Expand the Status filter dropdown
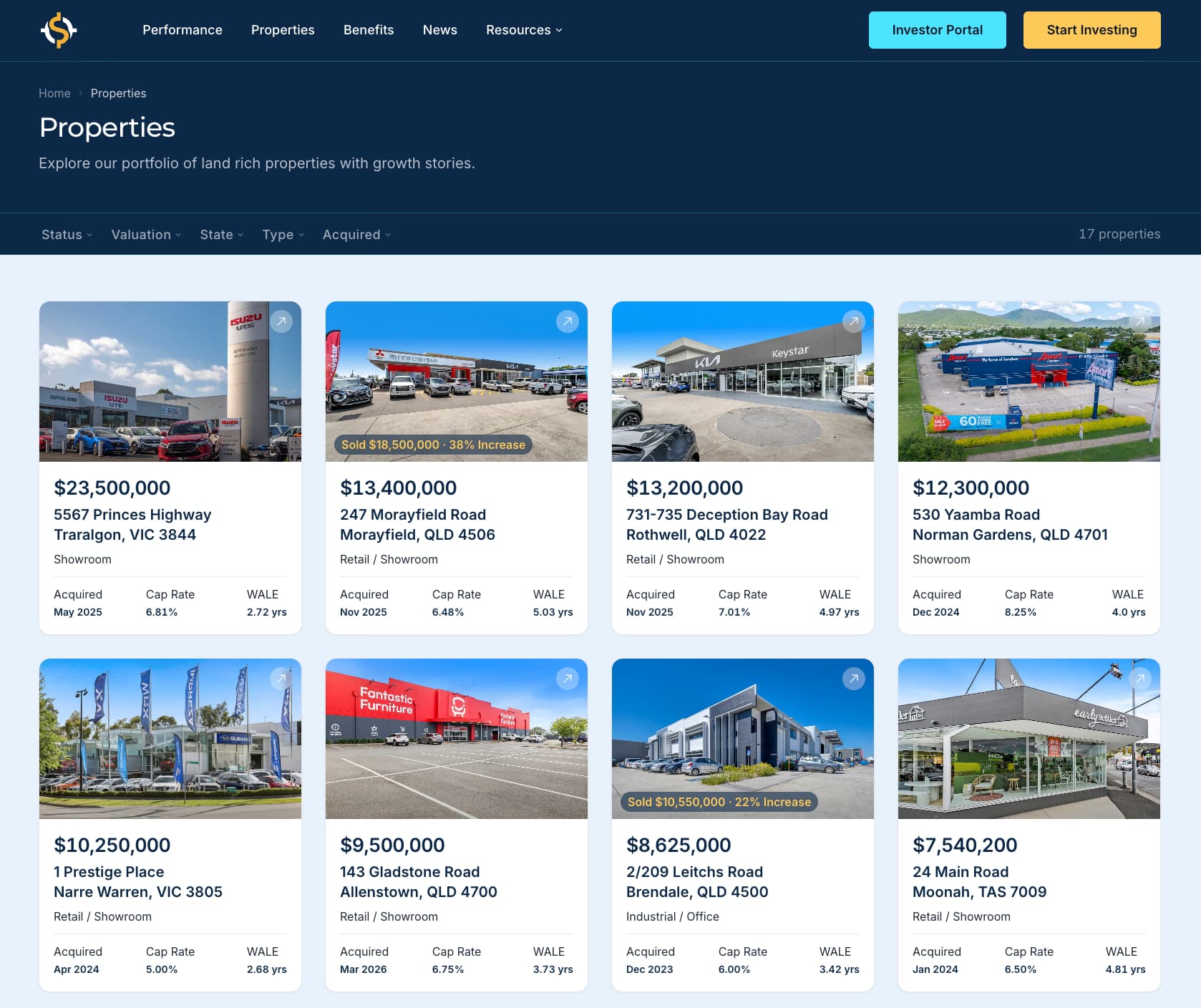Viewport: 1201px width, 1008px height. (67, 234)
